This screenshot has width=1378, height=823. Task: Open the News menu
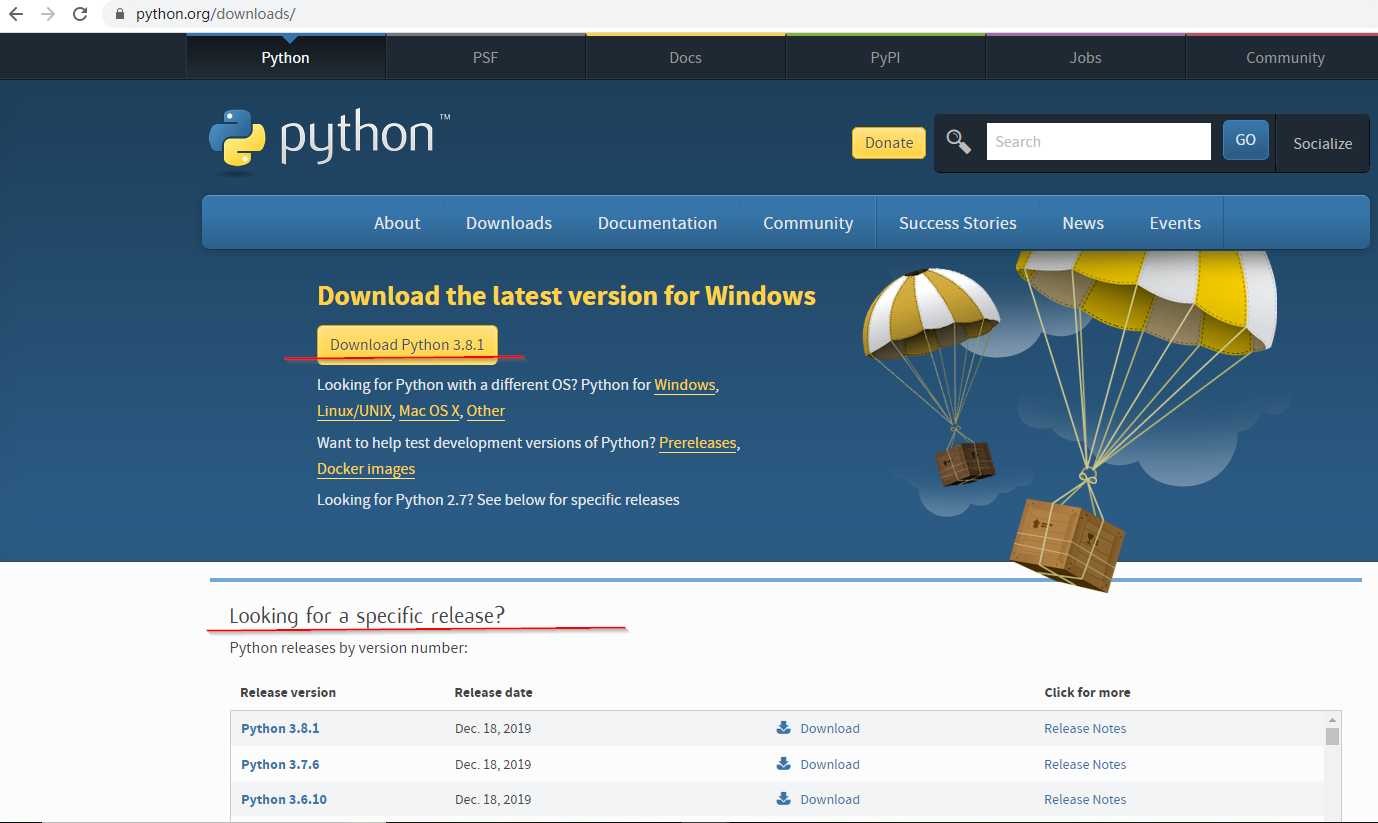(1083, 223)
